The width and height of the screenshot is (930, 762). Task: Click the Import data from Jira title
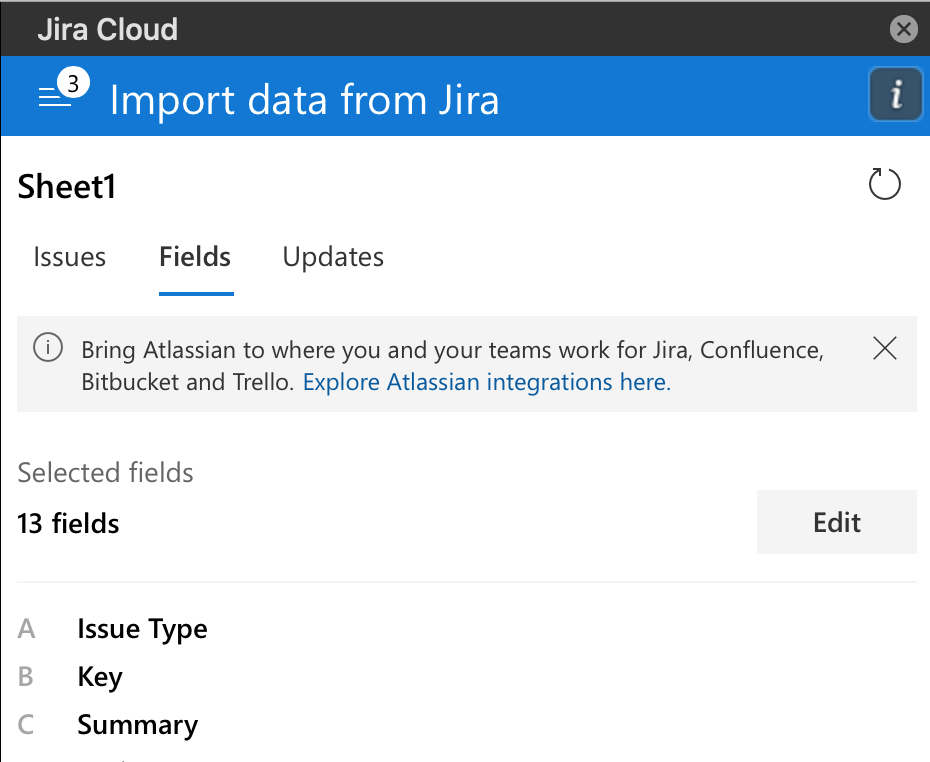click(304, 100)
